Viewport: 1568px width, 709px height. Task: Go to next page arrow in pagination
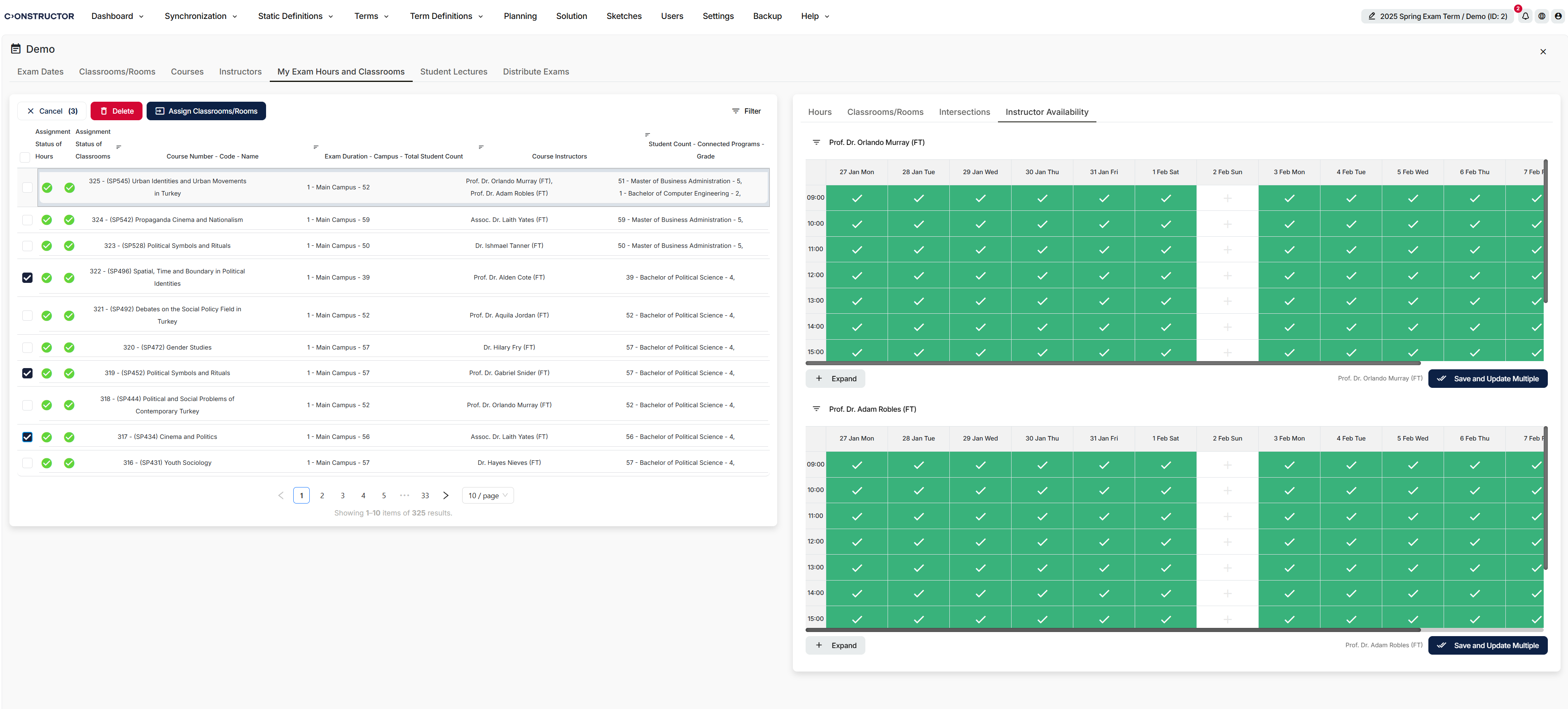point(446,495)
